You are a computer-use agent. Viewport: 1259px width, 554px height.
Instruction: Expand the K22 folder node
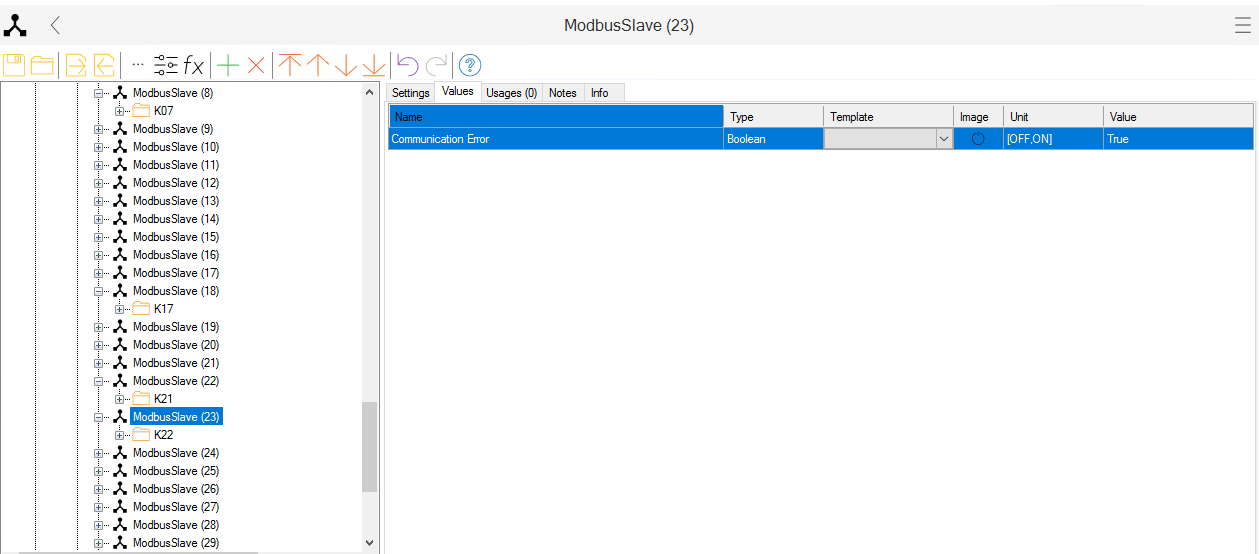tap(120, 435)
